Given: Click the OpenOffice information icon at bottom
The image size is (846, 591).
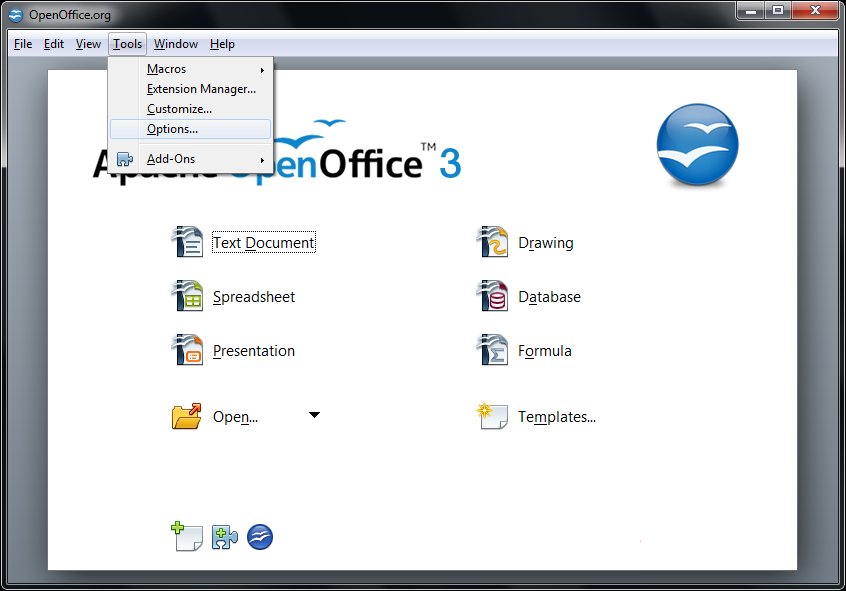Looking at the screenshot, I should pyautogui.click(x=260, y=537).
